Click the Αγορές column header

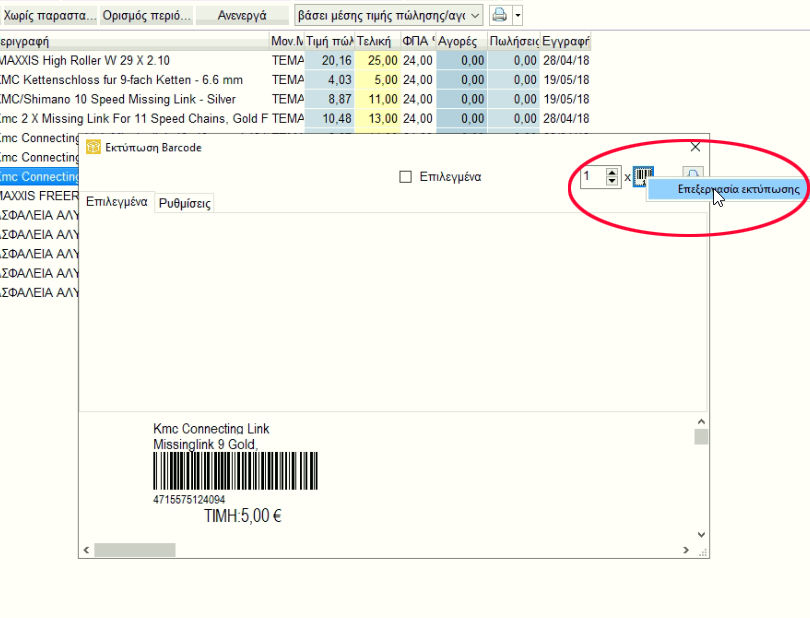click(461, 41)
